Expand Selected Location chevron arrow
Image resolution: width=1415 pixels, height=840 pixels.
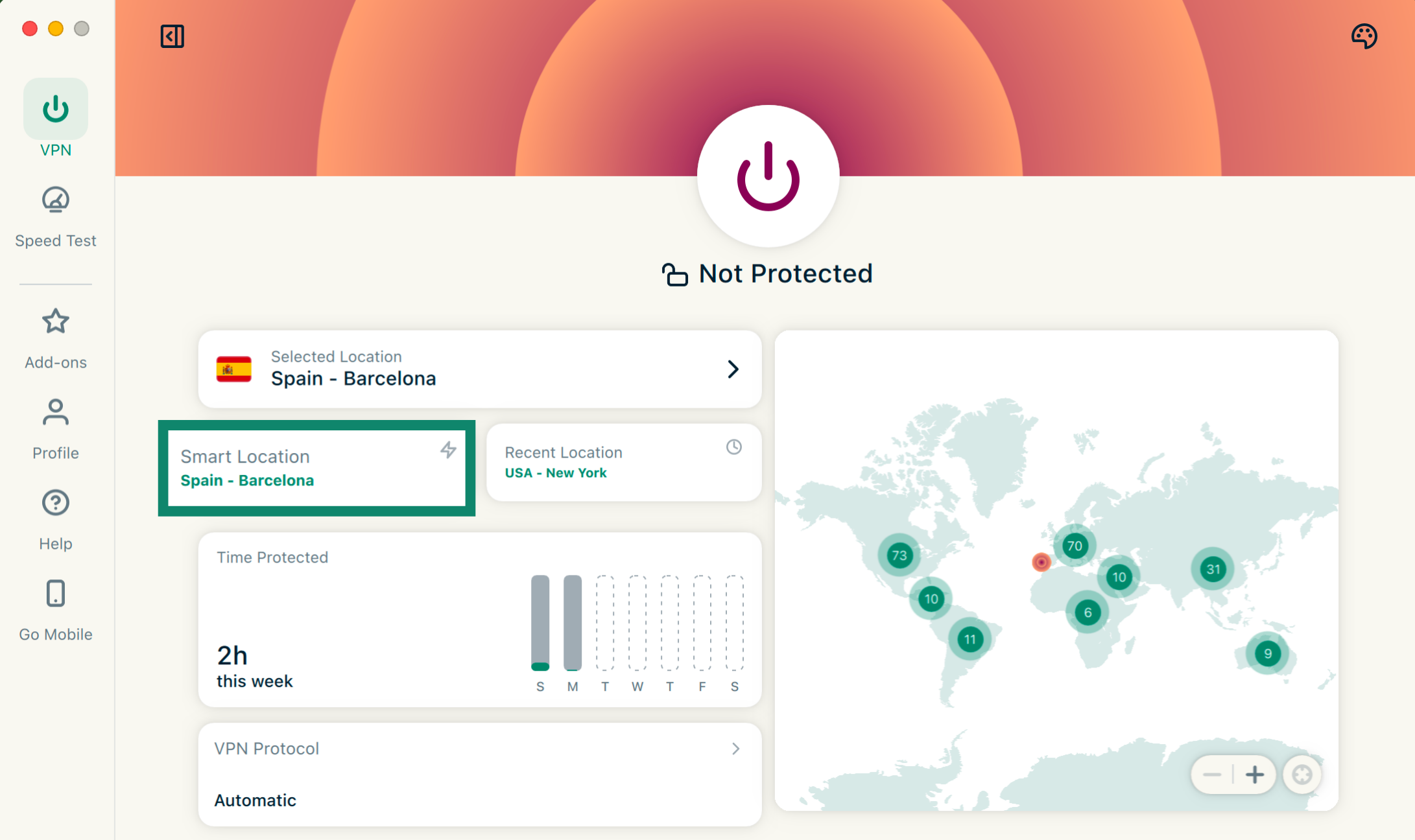(733, 369)
